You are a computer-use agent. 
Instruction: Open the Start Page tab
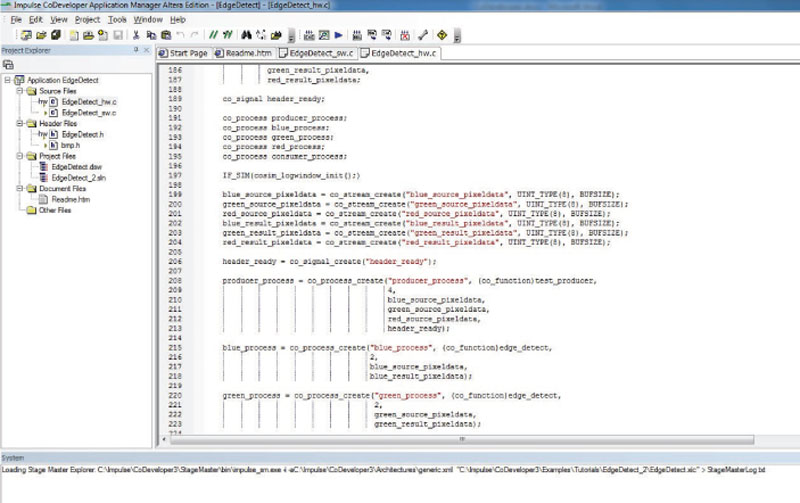click(x=188, y=52)
